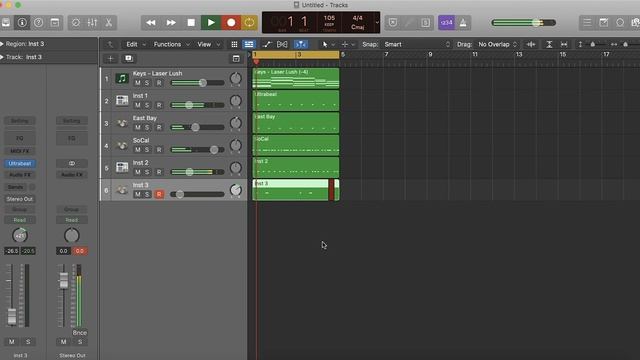The height and width of the screenshot is (360, 640).
Task: Click the Bnce bounce button
Action: click(79, 333)
